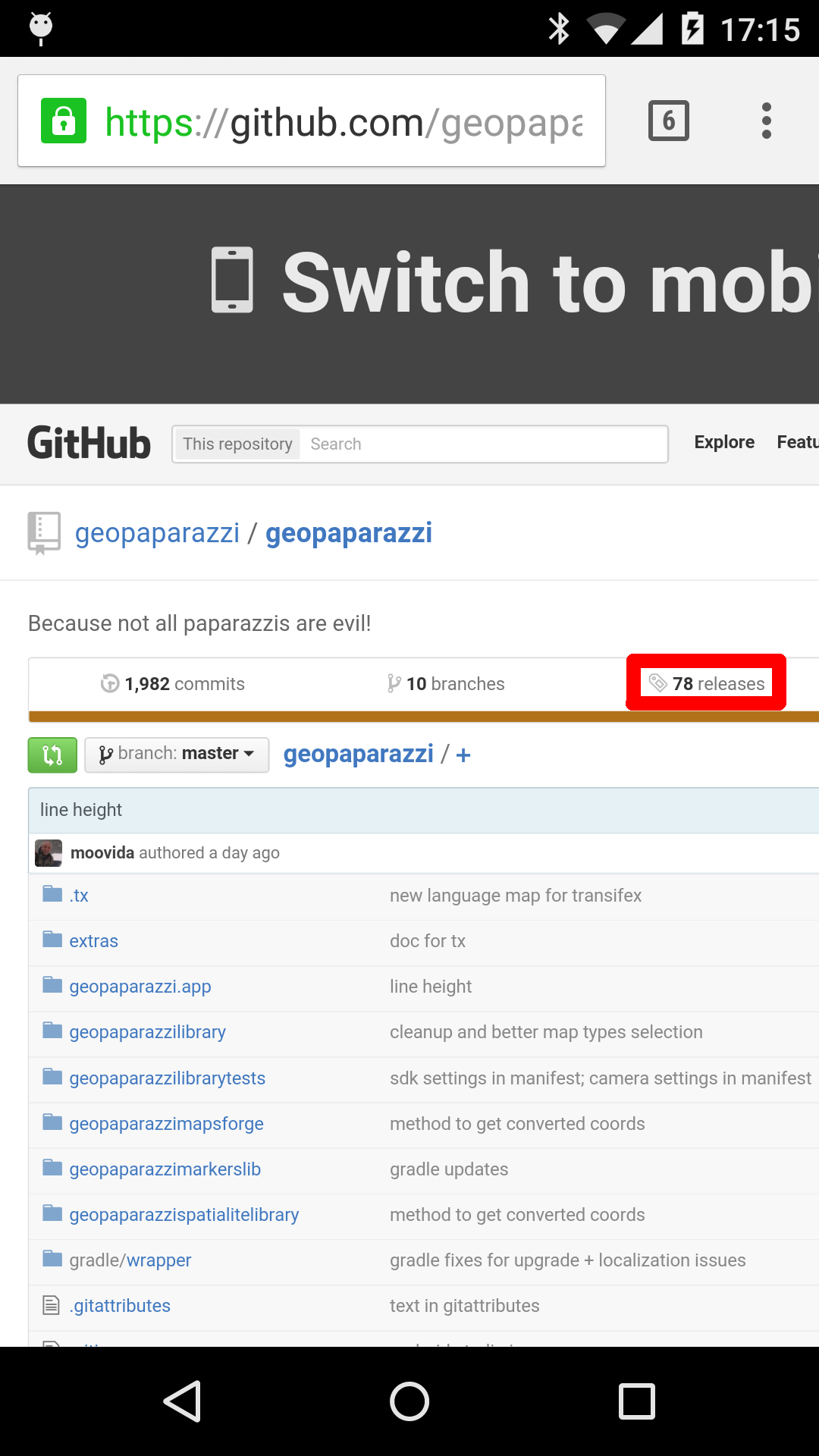Click the geopaparazzimarkerslib folder icon
819x1456 pixels.
pos(52,1168)
